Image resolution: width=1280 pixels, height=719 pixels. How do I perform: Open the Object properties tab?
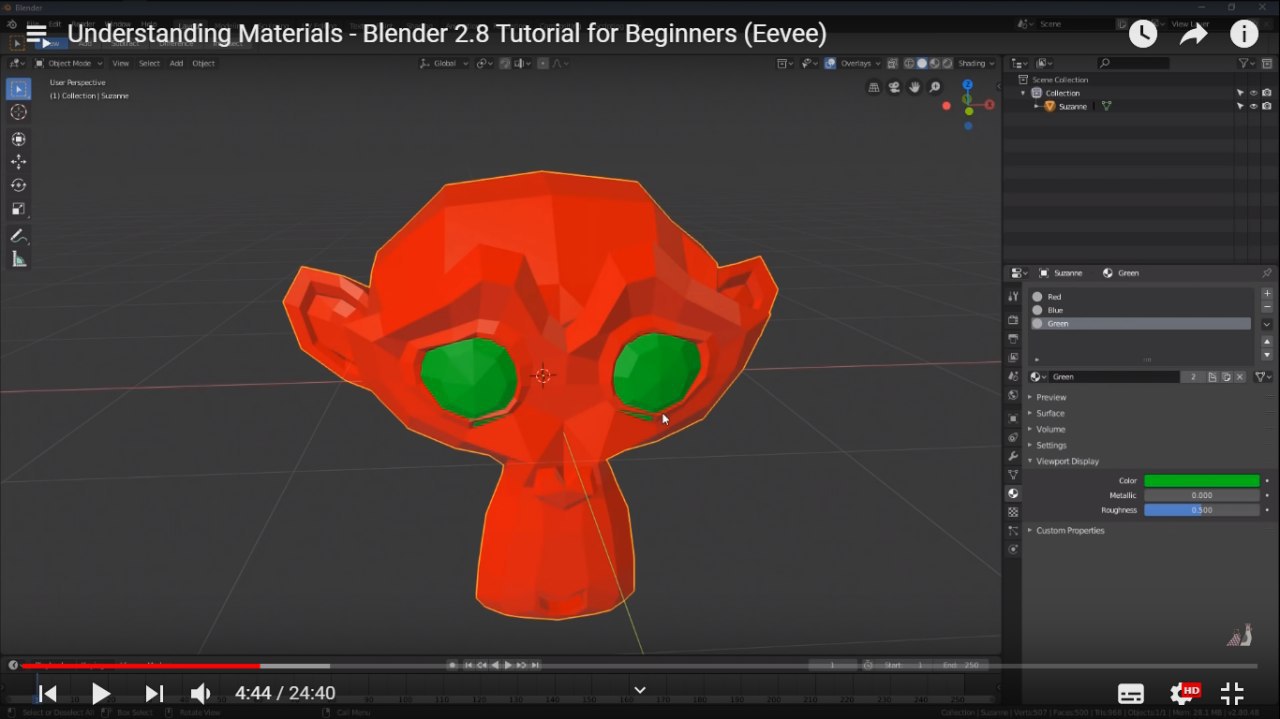pyautogui.click(x=1013, y=418)
